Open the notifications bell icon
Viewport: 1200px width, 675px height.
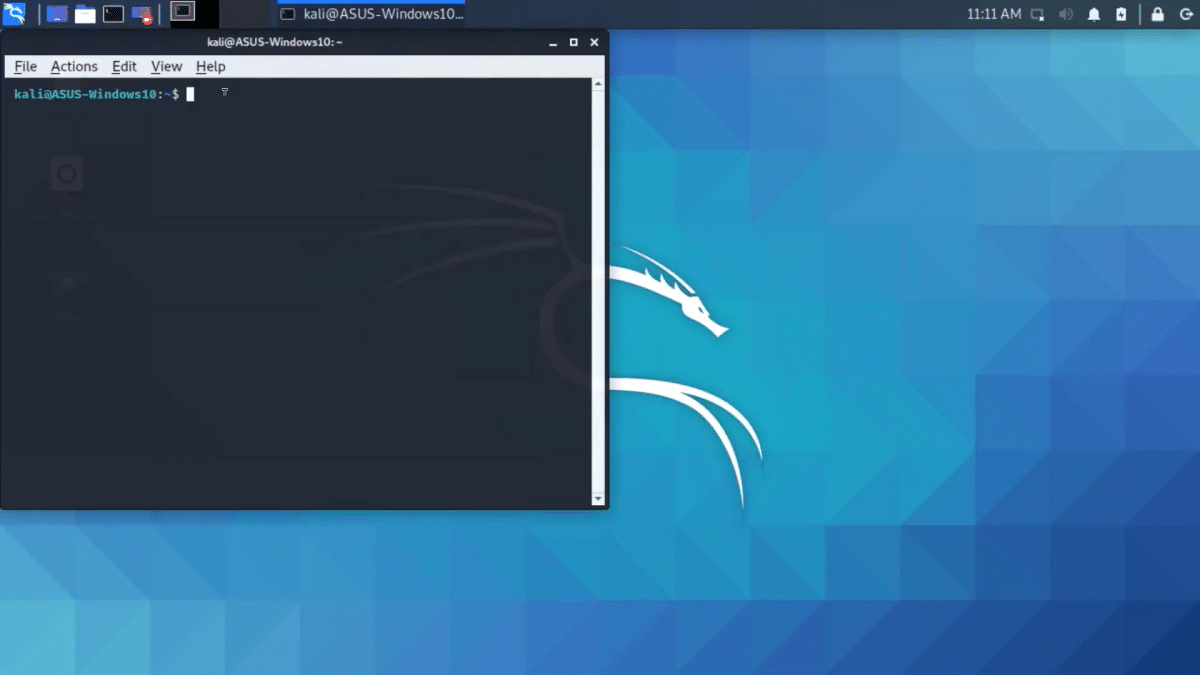(x=1094, y=14)
